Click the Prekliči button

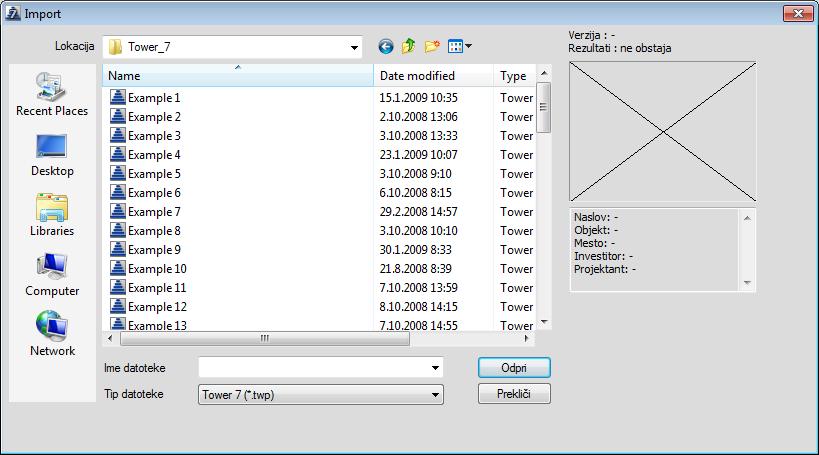[x=514, y=394]
